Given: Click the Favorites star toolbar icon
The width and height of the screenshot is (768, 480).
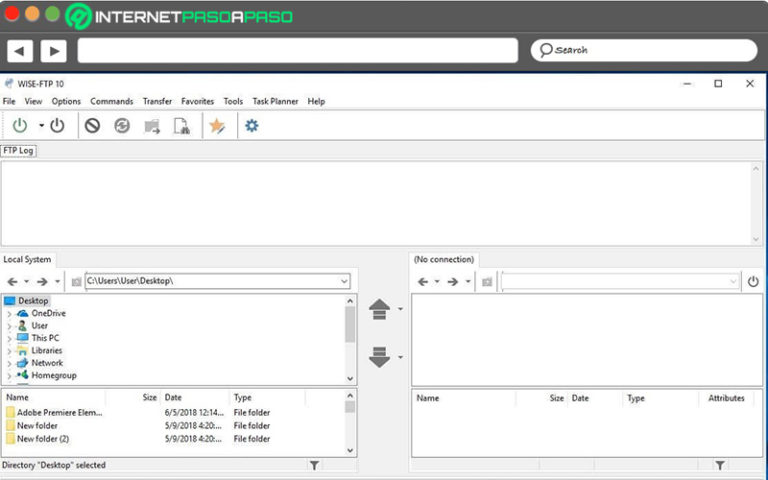Looking at the screenshot, I should pos(216,125).
